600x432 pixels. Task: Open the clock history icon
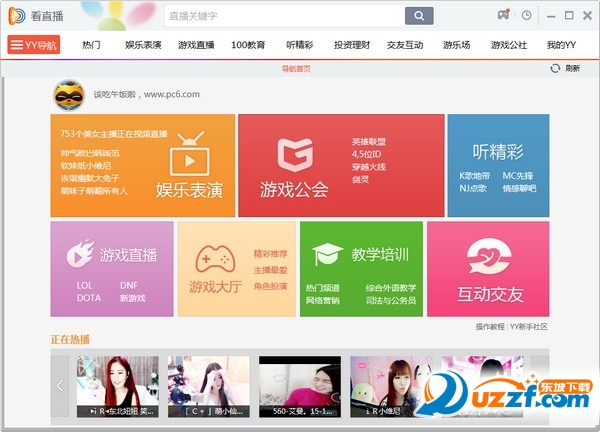pyautogui.click(x=527, y=15)
